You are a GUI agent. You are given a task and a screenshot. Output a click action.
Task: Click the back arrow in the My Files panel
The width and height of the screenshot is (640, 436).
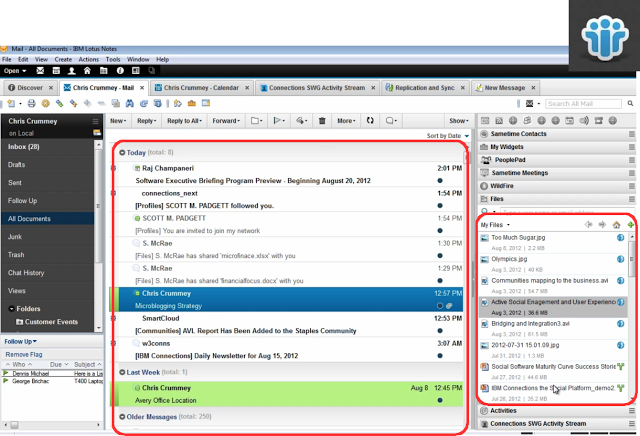(589, 225)
